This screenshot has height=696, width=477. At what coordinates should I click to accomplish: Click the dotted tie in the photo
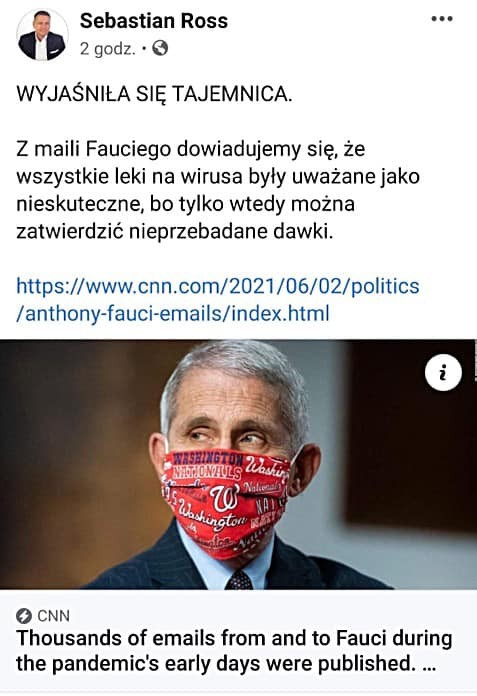pyautogui.click(x=239, y=580)
